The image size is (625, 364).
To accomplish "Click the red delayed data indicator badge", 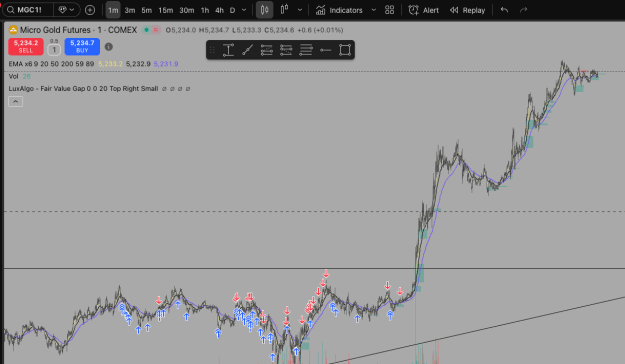I will point(156,30).
